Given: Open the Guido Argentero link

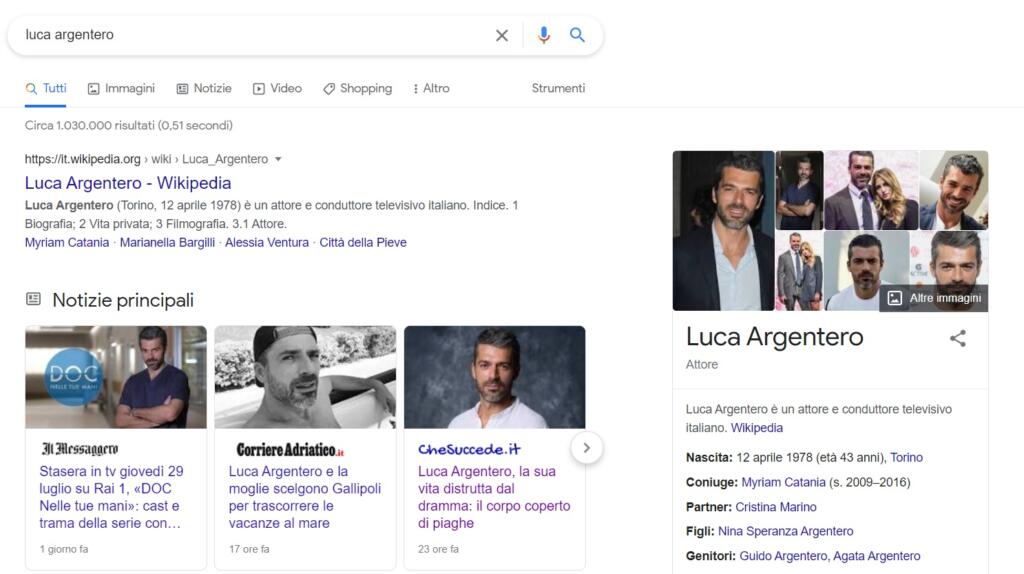Looking at the screenshot, I should tap(783, 556).
